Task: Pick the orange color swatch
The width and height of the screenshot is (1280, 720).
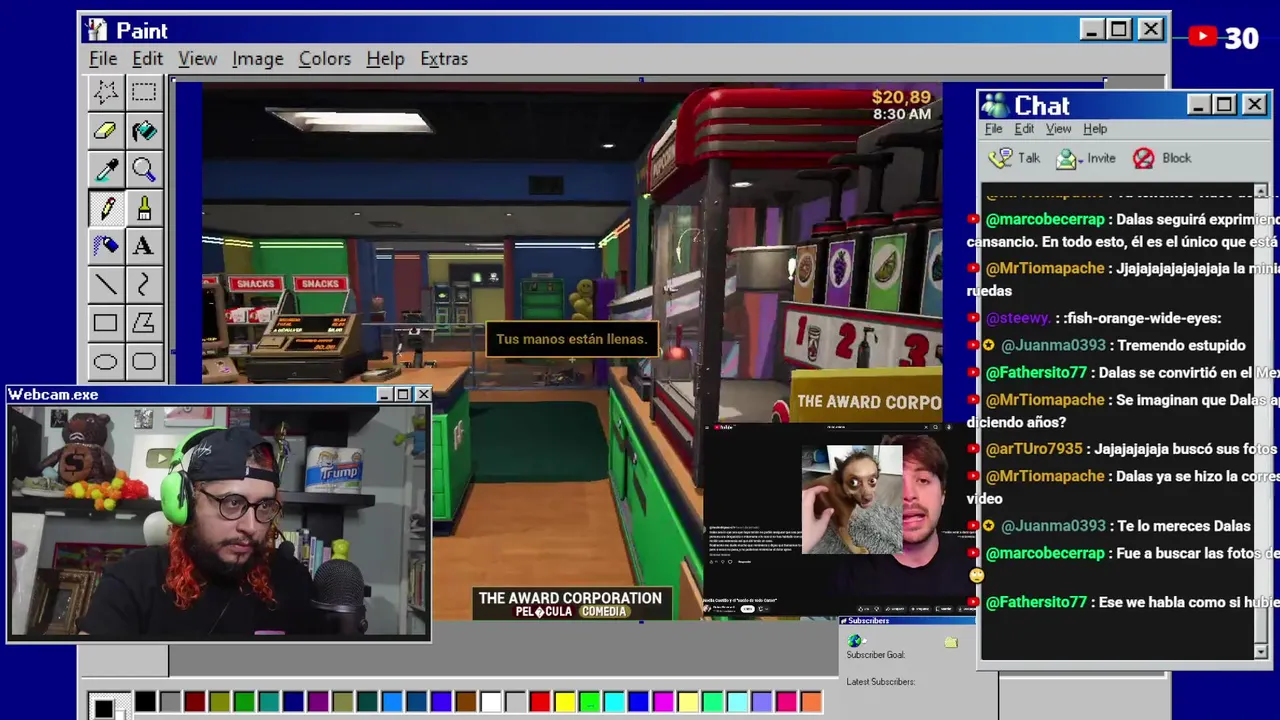Action: [x=811, y=702]
